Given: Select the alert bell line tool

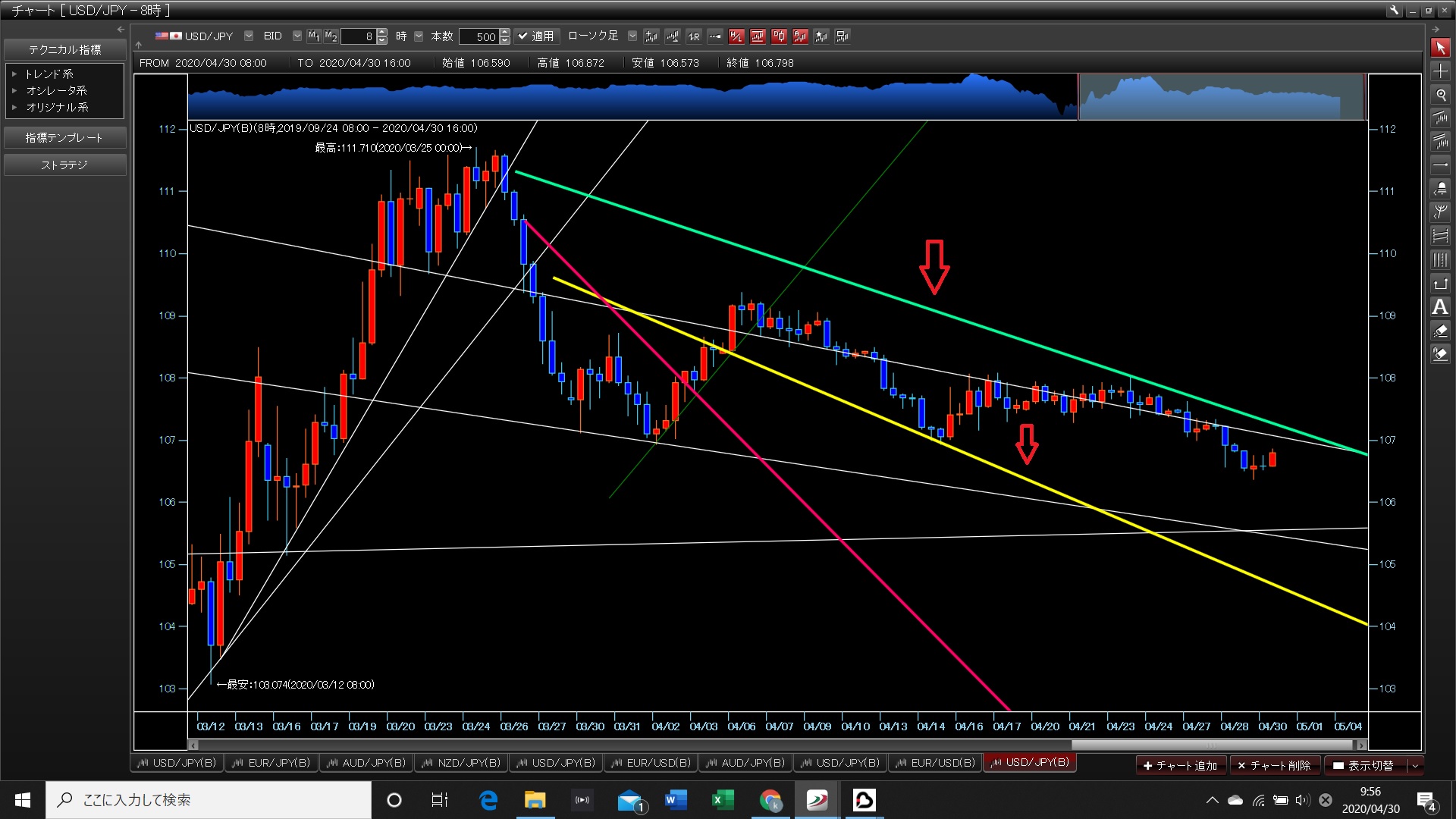Looking at the screenshot, I should click(1440, 189).
